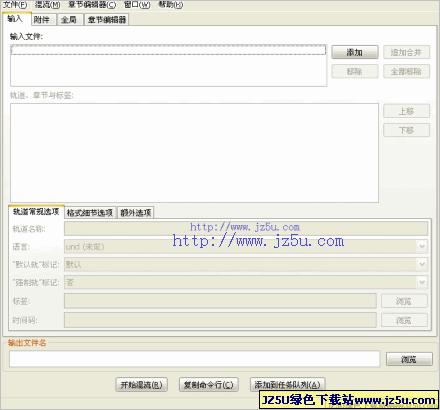Select the 额外选项 tab
This screenshot has height=410, width=440.
click(x=136, y=213)
